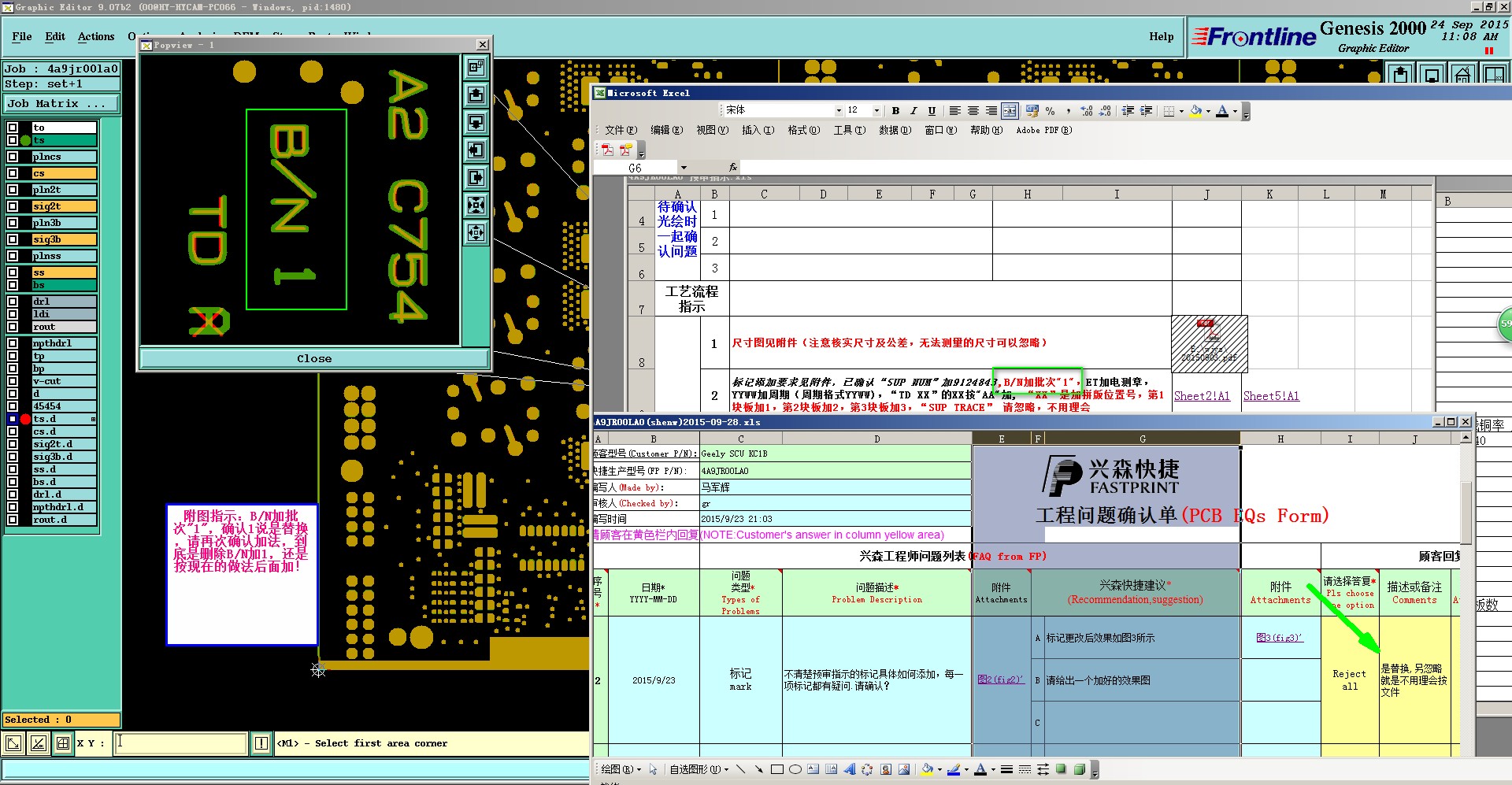This screenshot has height=785, width=1512.
Task: Toggle checkbox for layer 'npthdrl'
Action: click(13, 343)
